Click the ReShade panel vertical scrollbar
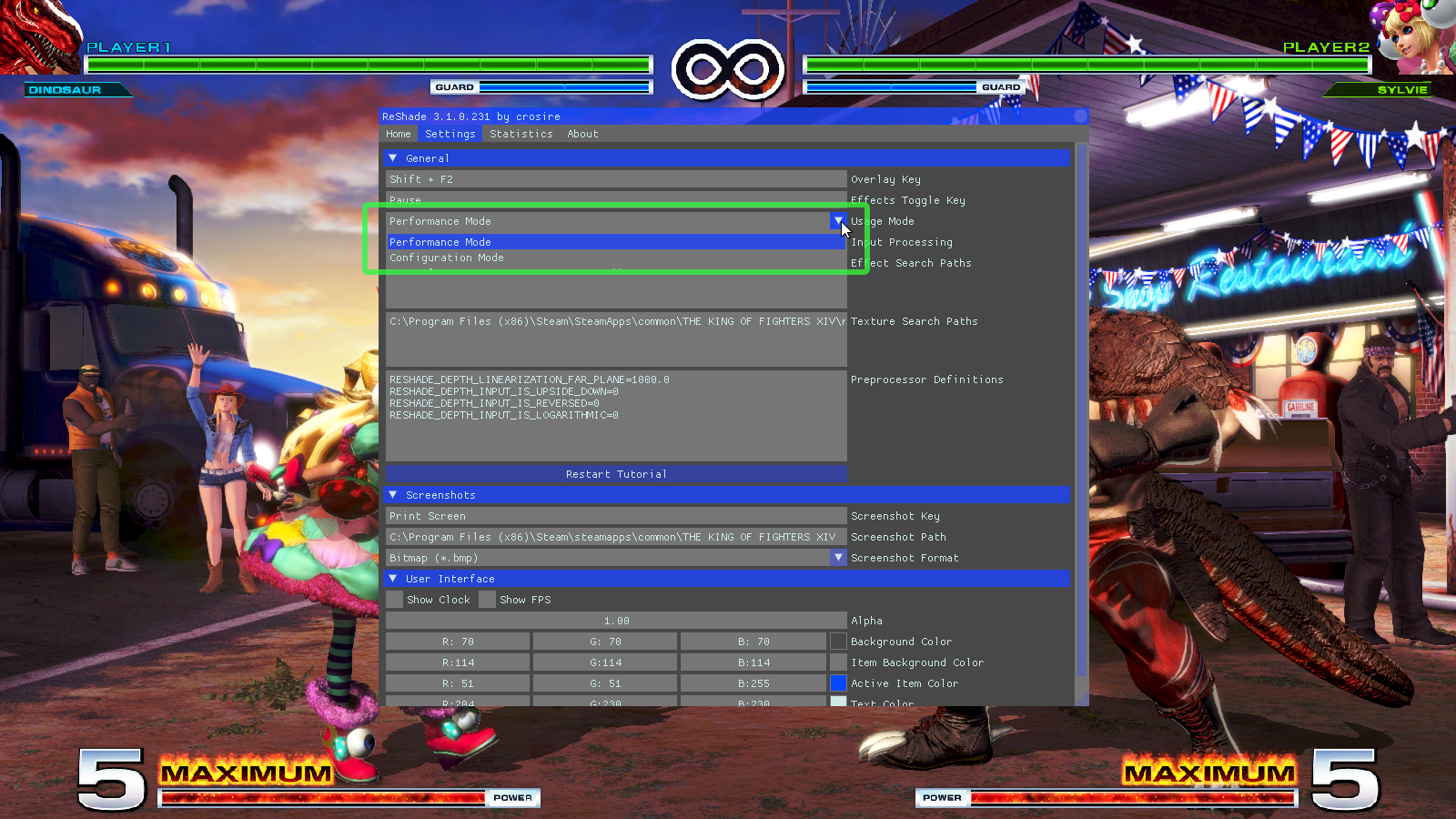 [1082, 409]
